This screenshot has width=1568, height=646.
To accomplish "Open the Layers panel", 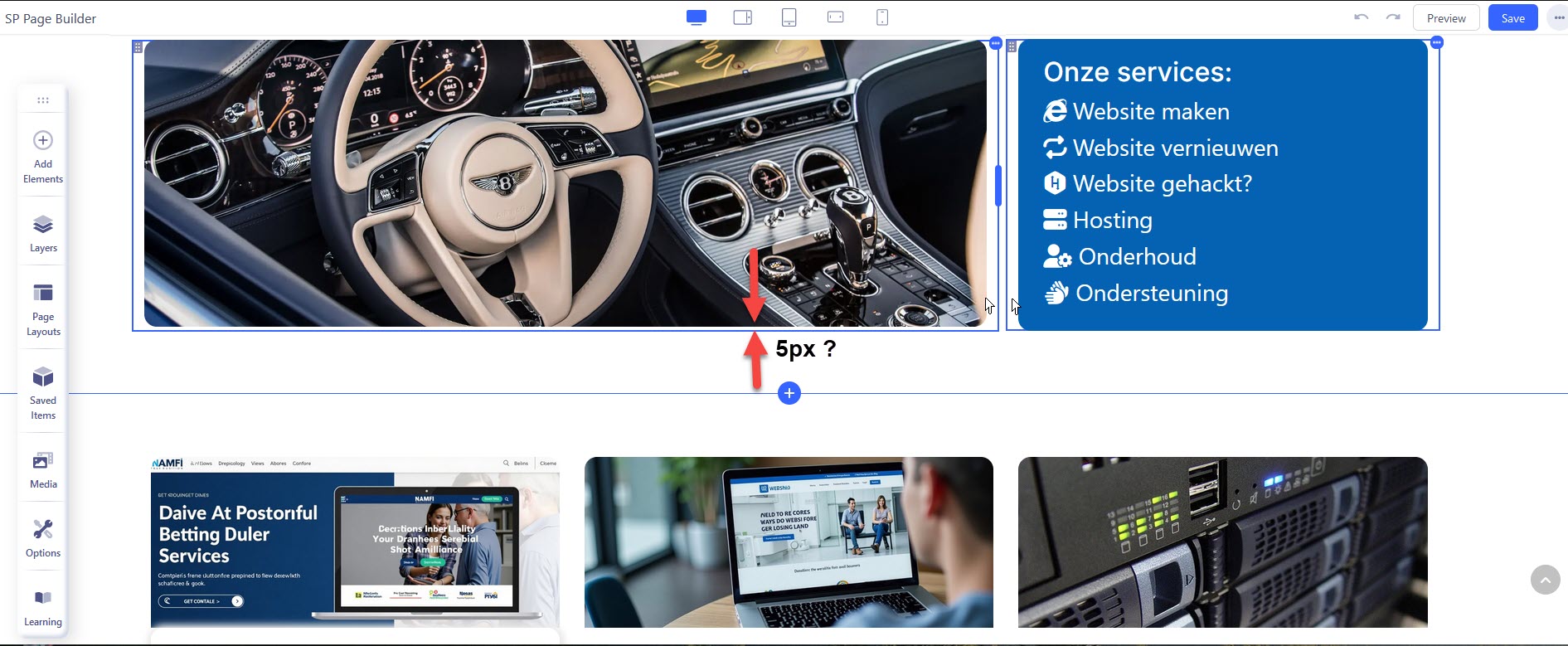I will pyautogui.click(x=43, y=233).
